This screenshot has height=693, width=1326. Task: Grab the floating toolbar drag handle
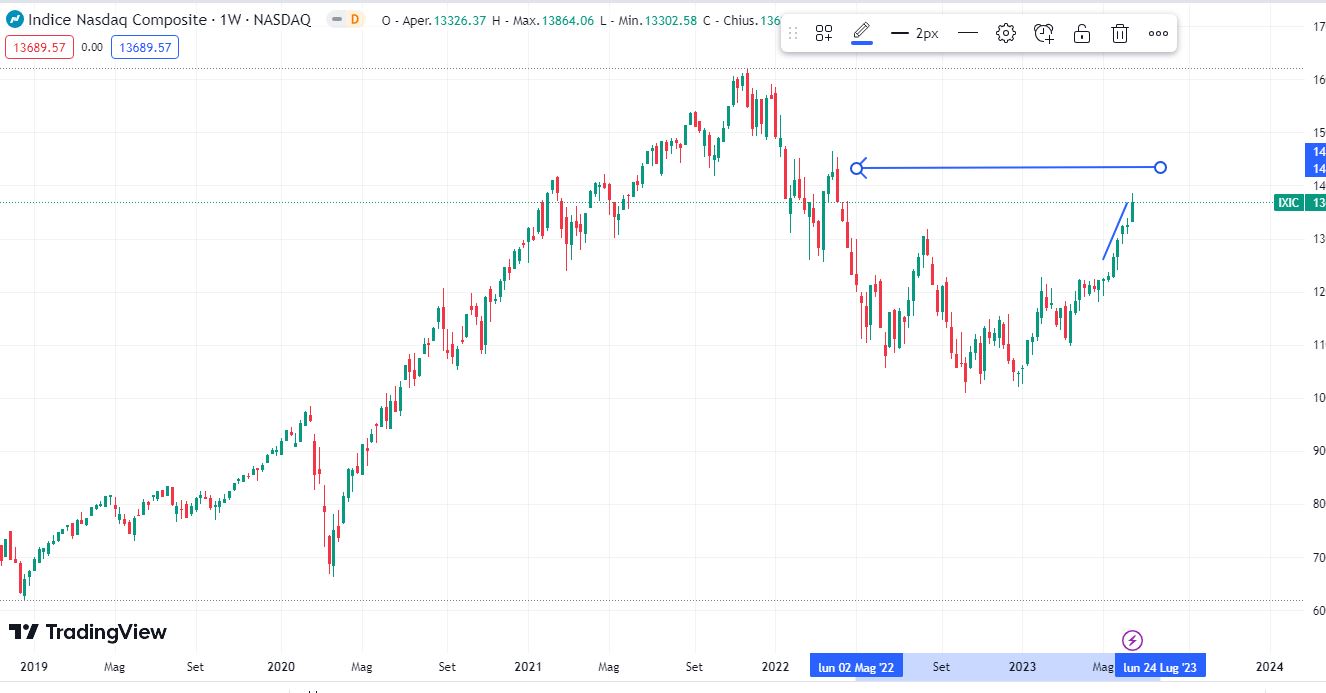(x=793, y=34)
